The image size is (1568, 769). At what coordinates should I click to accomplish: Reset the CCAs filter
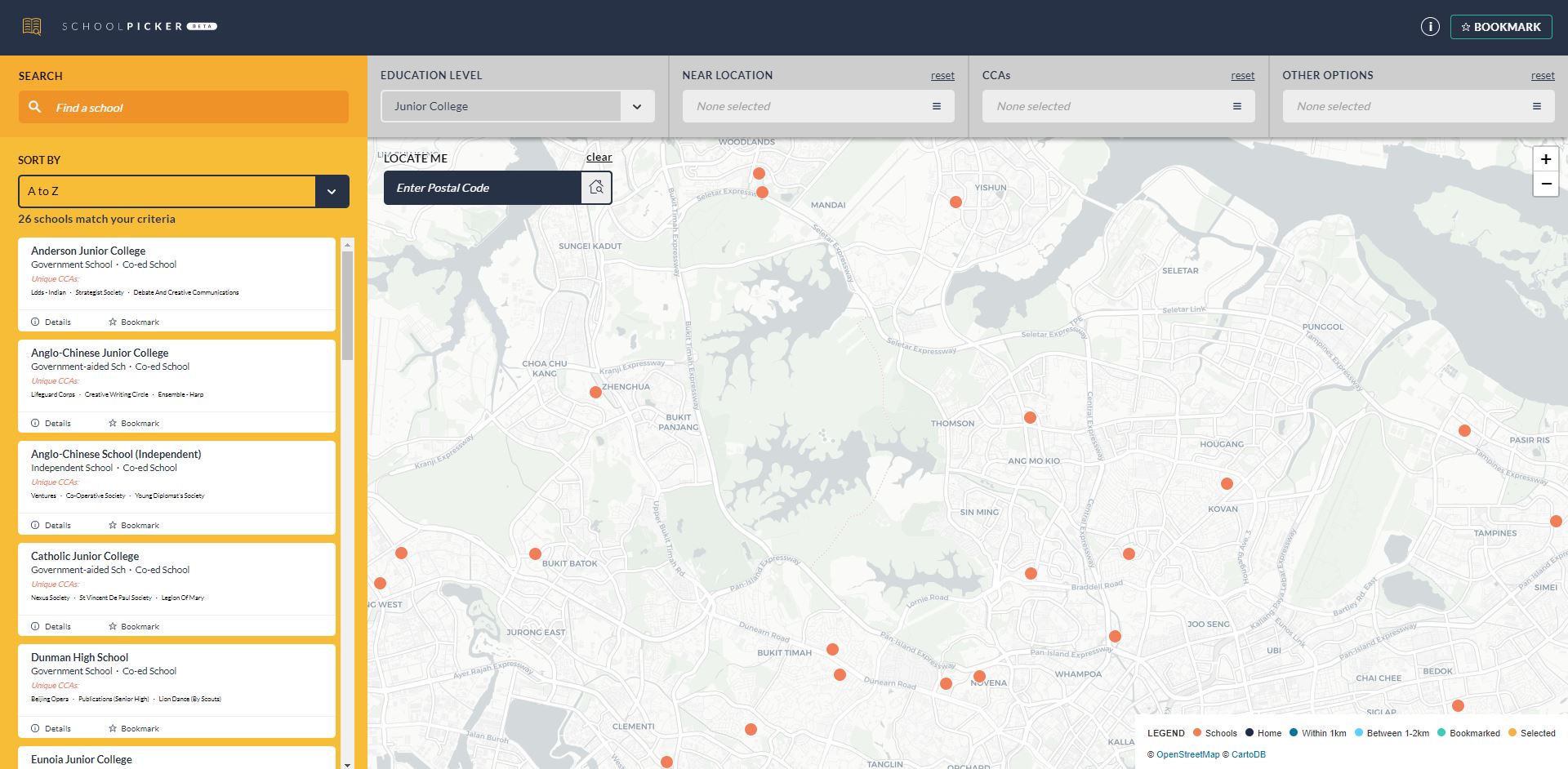pos(1243,75)
